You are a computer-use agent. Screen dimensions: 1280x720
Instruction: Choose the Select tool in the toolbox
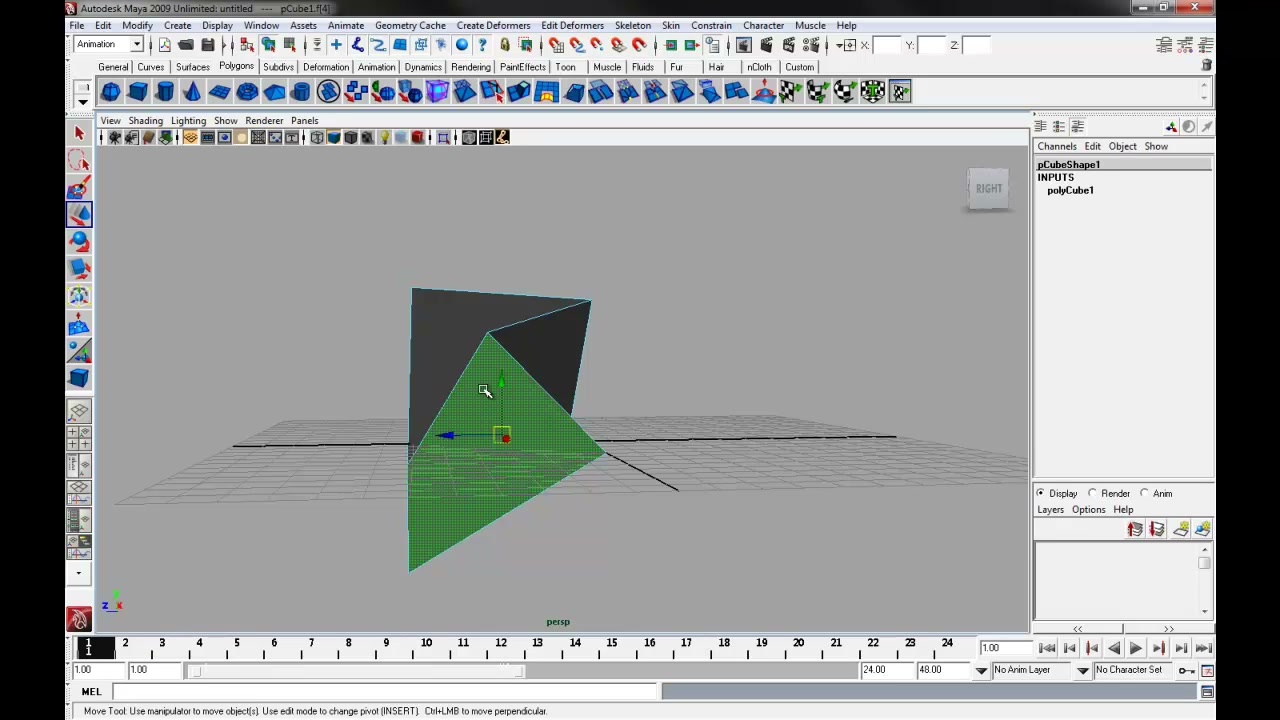point(79,133)
